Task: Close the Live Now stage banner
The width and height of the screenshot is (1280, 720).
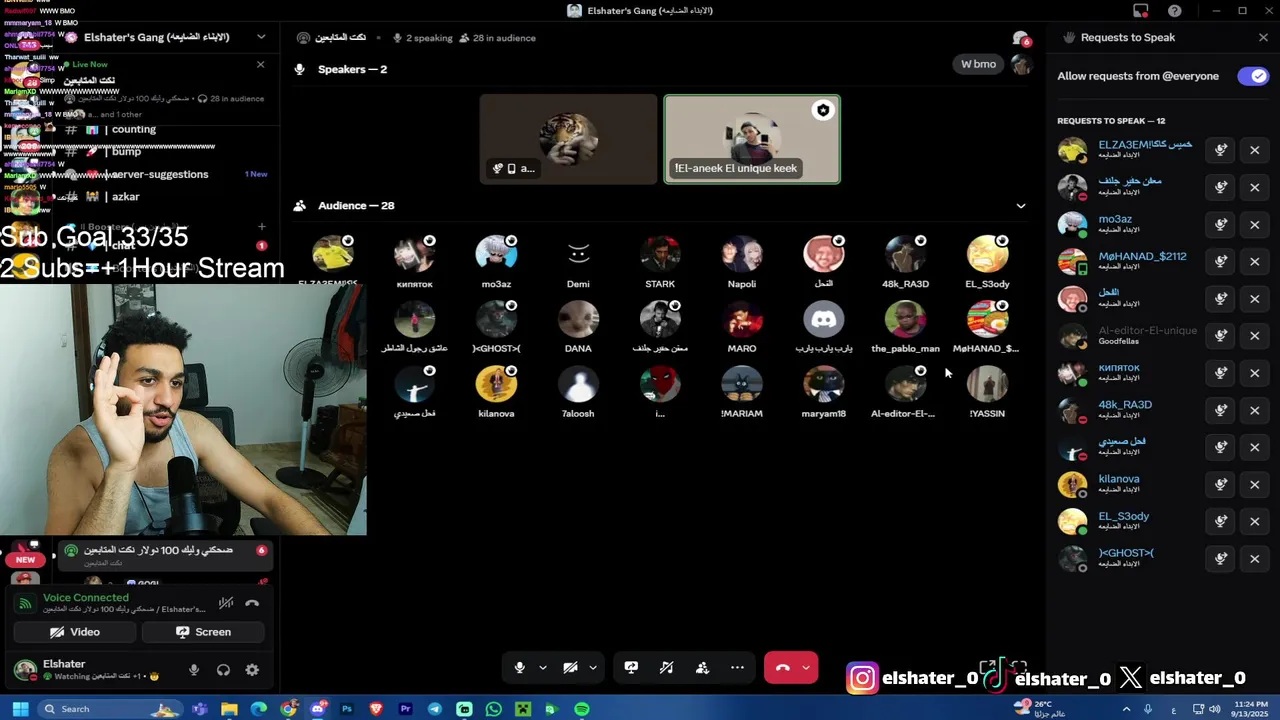Action: click(x=261, y=65)
